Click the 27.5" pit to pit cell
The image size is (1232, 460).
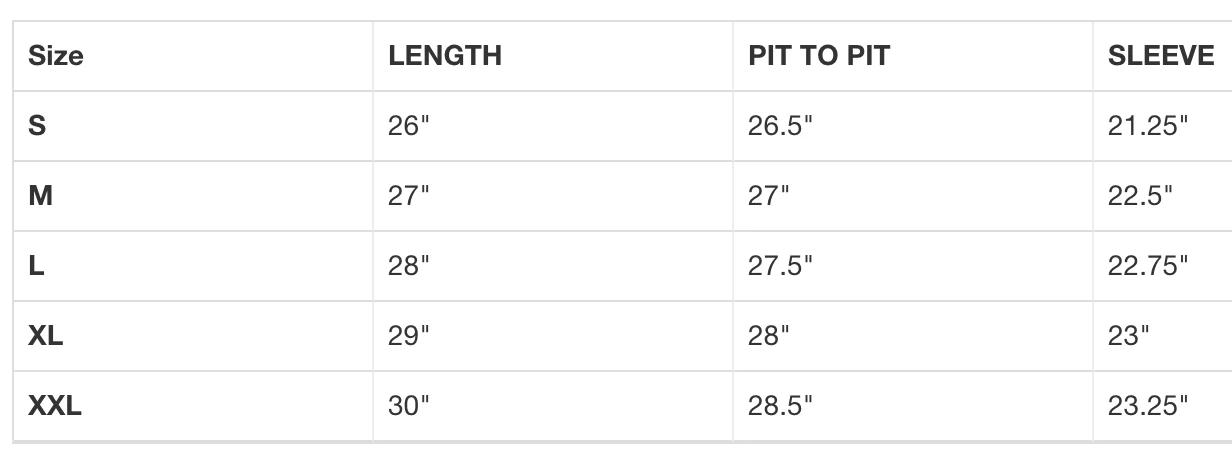pos(780,267)
